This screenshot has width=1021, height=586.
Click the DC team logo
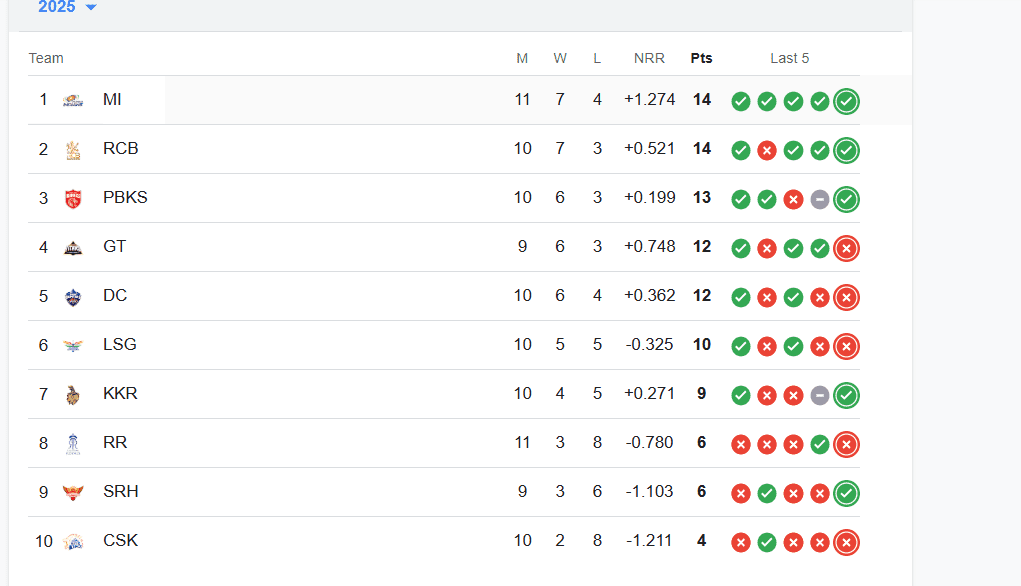[73, 297]
